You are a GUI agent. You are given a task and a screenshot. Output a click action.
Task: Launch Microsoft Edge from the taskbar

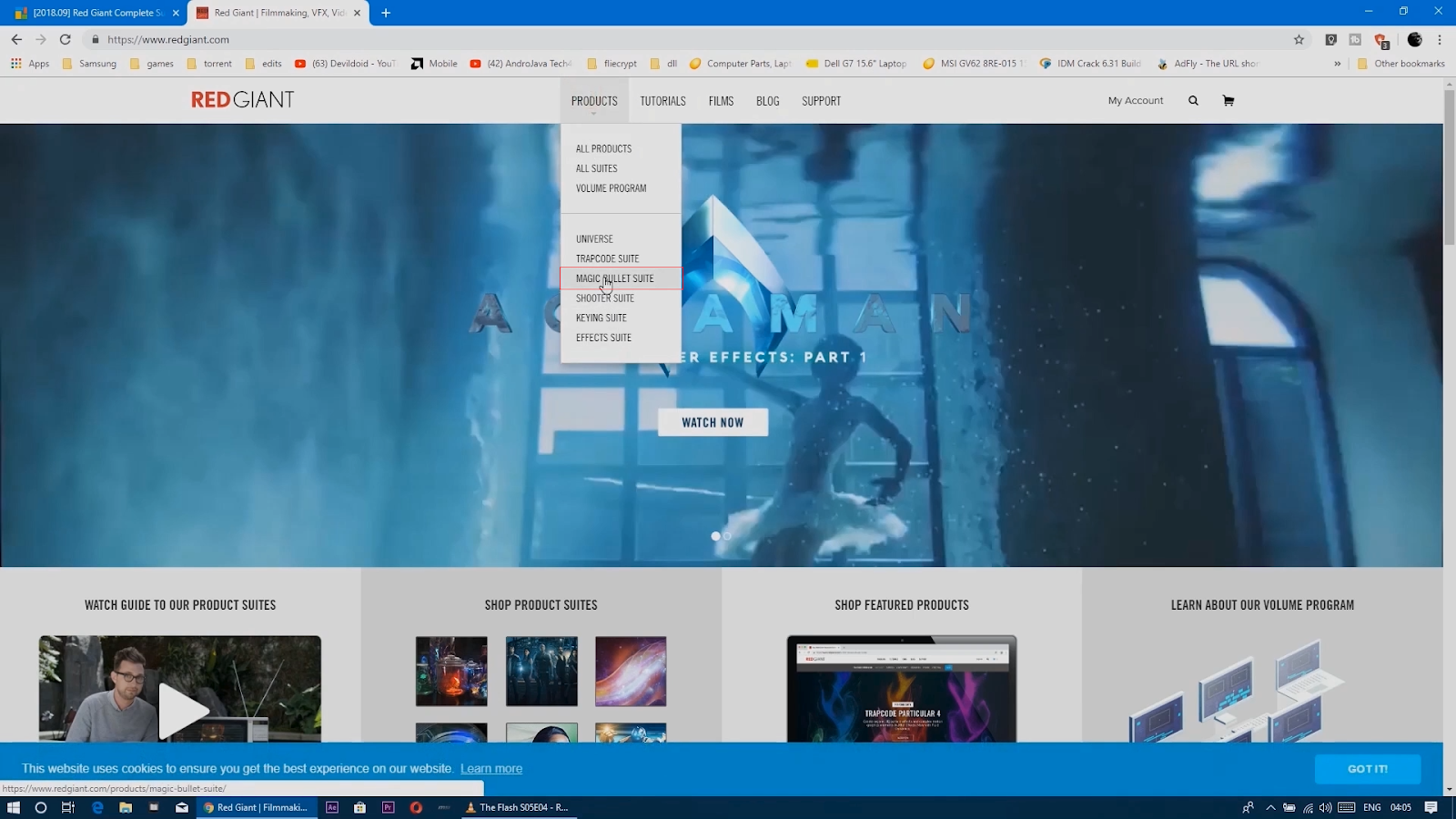(97, 807)
